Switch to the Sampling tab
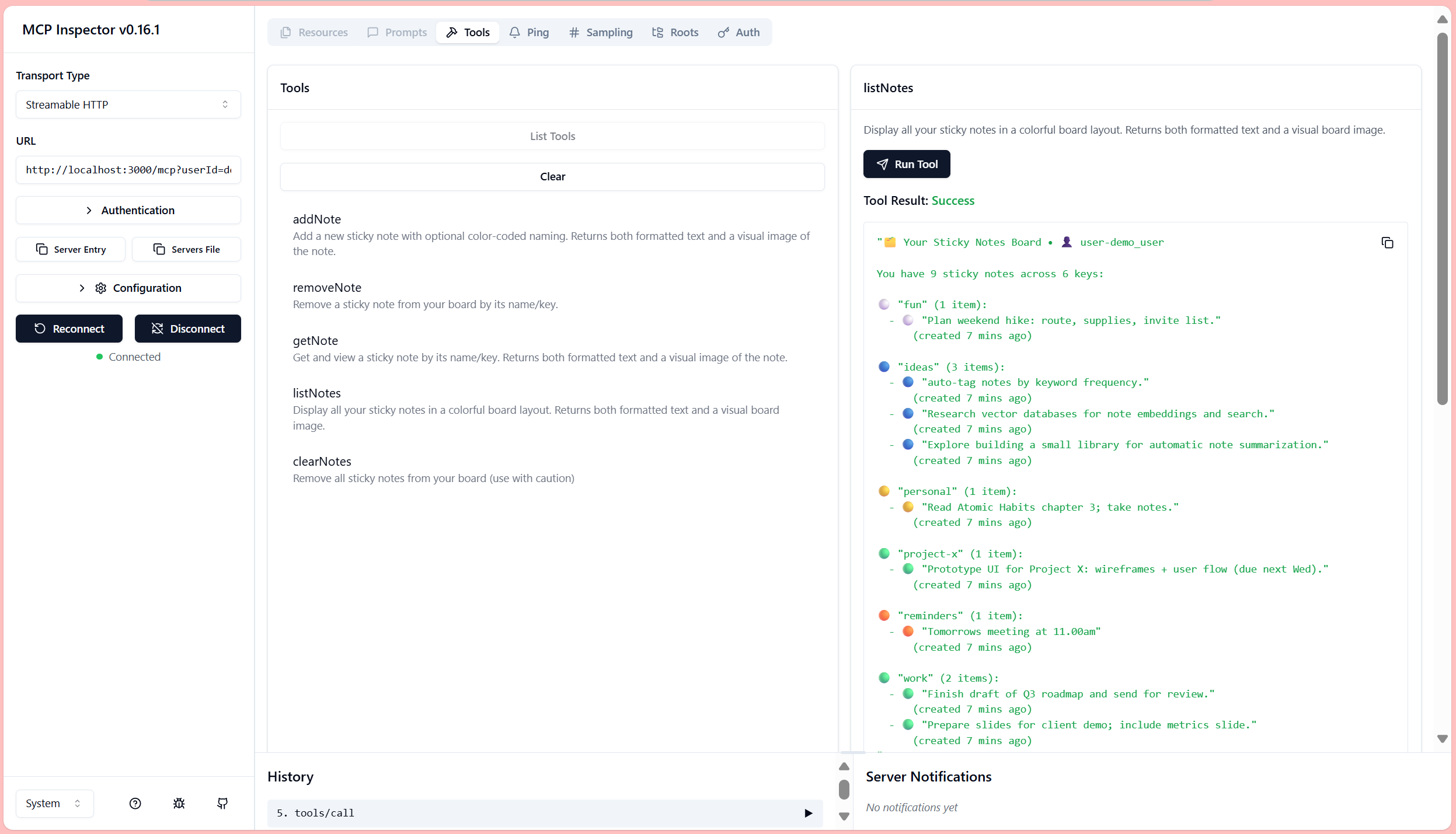The width and height of the screenshot is (1456, 834). coord(601,32)
